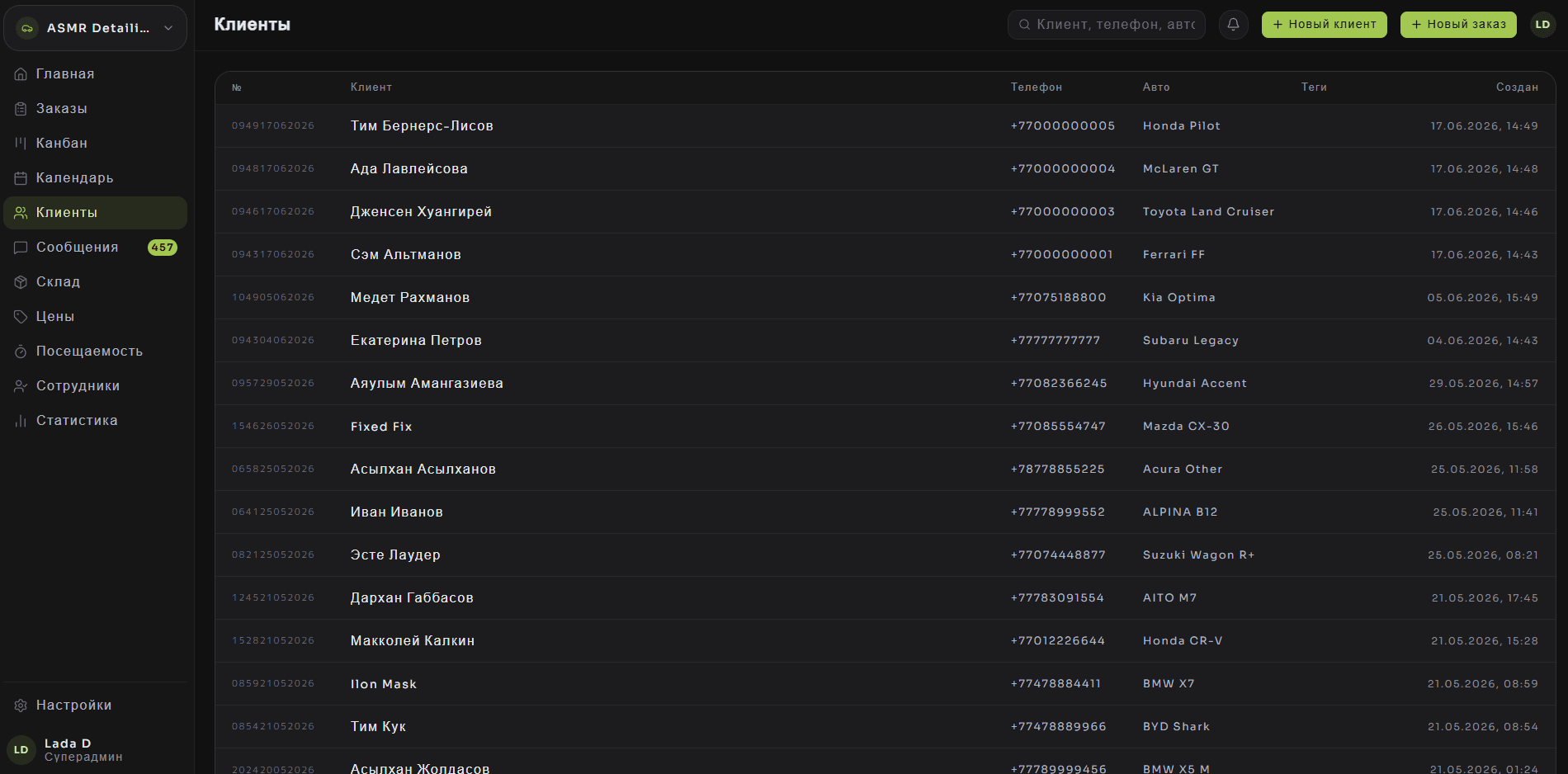Open client Эсте Лаудер
This screenshot has width=1568, height=774.
[x=395, y=555]
